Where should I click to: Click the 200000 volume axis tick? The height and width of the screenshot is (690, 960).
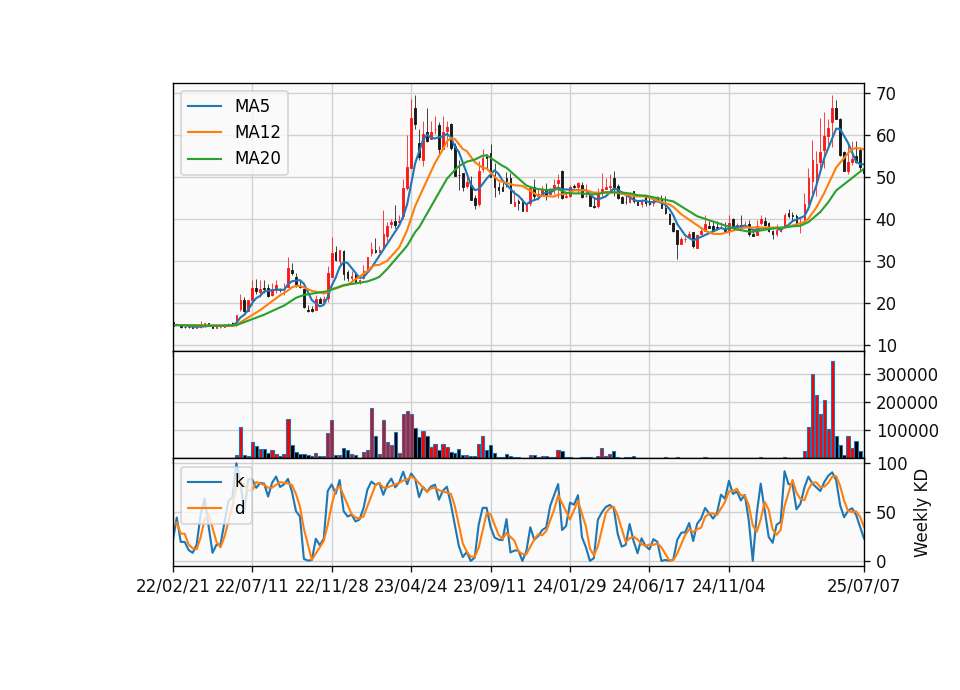click(907, 403)
